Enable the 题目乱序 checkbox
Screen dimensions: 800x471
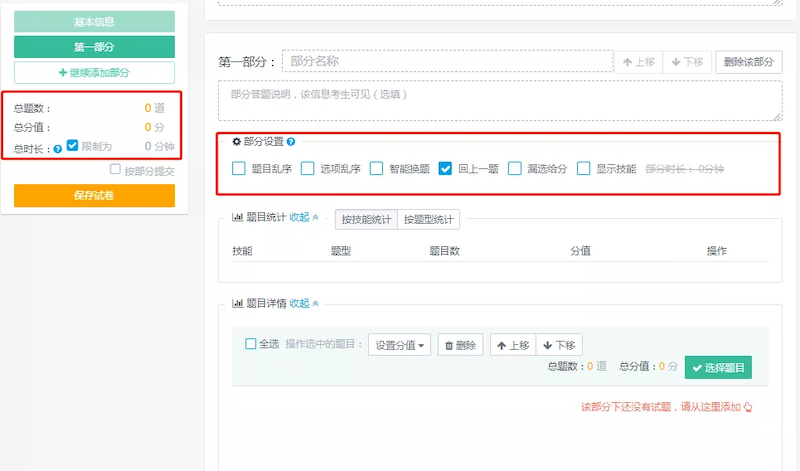click(239, 168)
